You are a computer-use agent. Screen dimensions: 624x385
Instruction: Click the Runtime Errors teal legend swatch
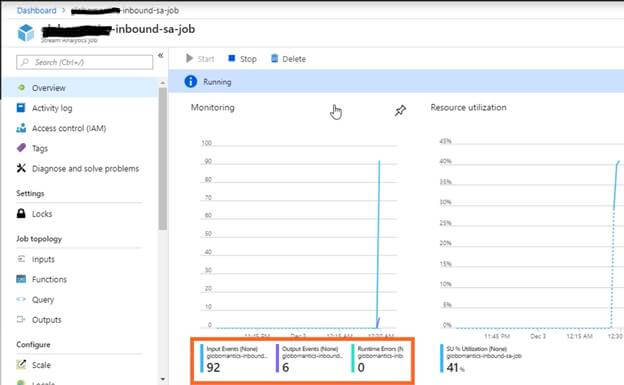[x=353, y=359]
